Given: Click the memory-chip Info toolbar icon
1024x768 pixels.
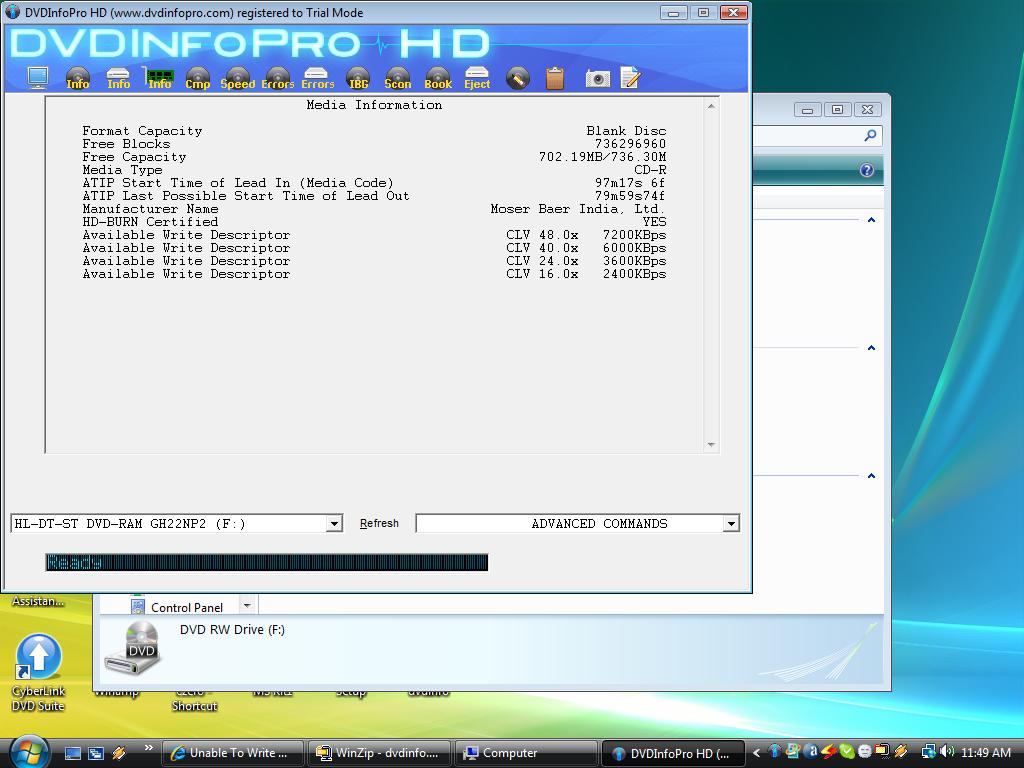Looking at the screenshot, I should click(159, 78).
